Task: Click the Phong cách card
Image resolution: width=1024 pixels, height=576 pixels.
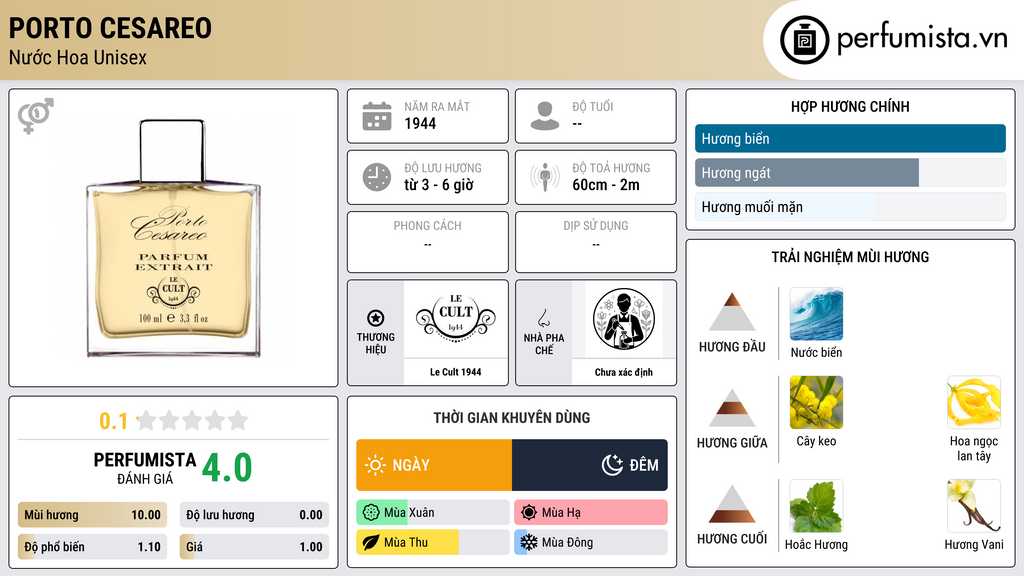Action: pyautogui.click(x=428, y=242)
